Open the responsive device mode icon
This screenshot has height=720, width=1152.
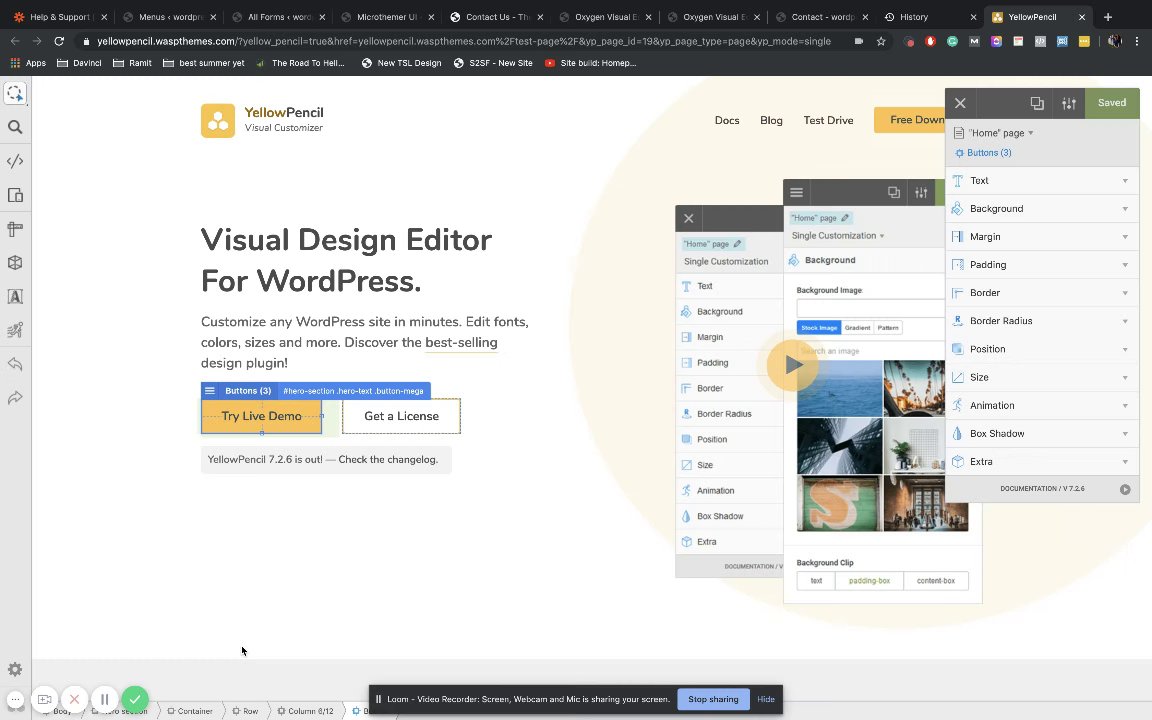coord(15,195)
